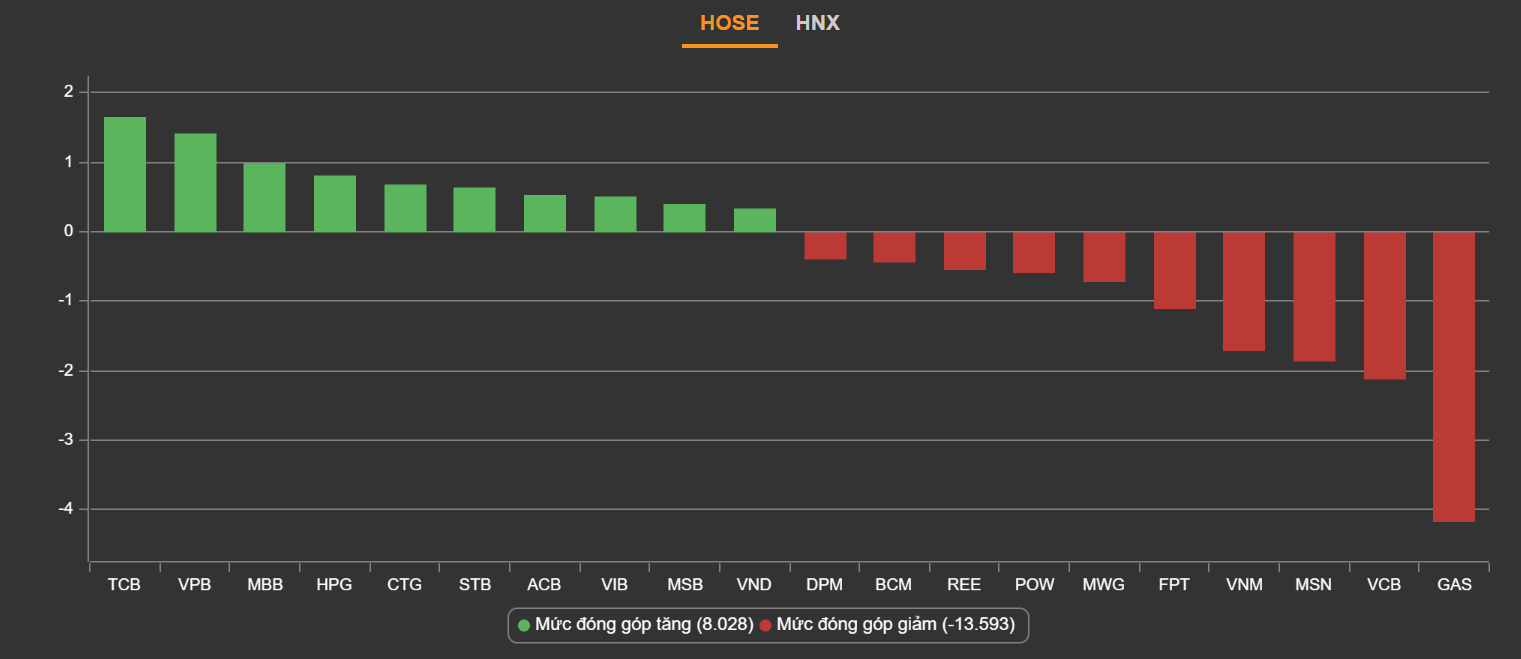
Task: Click the MSN red bar
Action: tap(1314, 297)
